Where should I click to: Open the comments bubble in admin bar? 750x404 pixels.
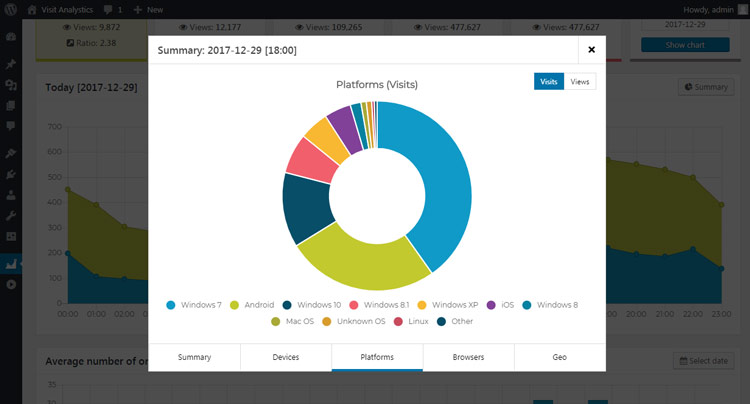(113, 10)
